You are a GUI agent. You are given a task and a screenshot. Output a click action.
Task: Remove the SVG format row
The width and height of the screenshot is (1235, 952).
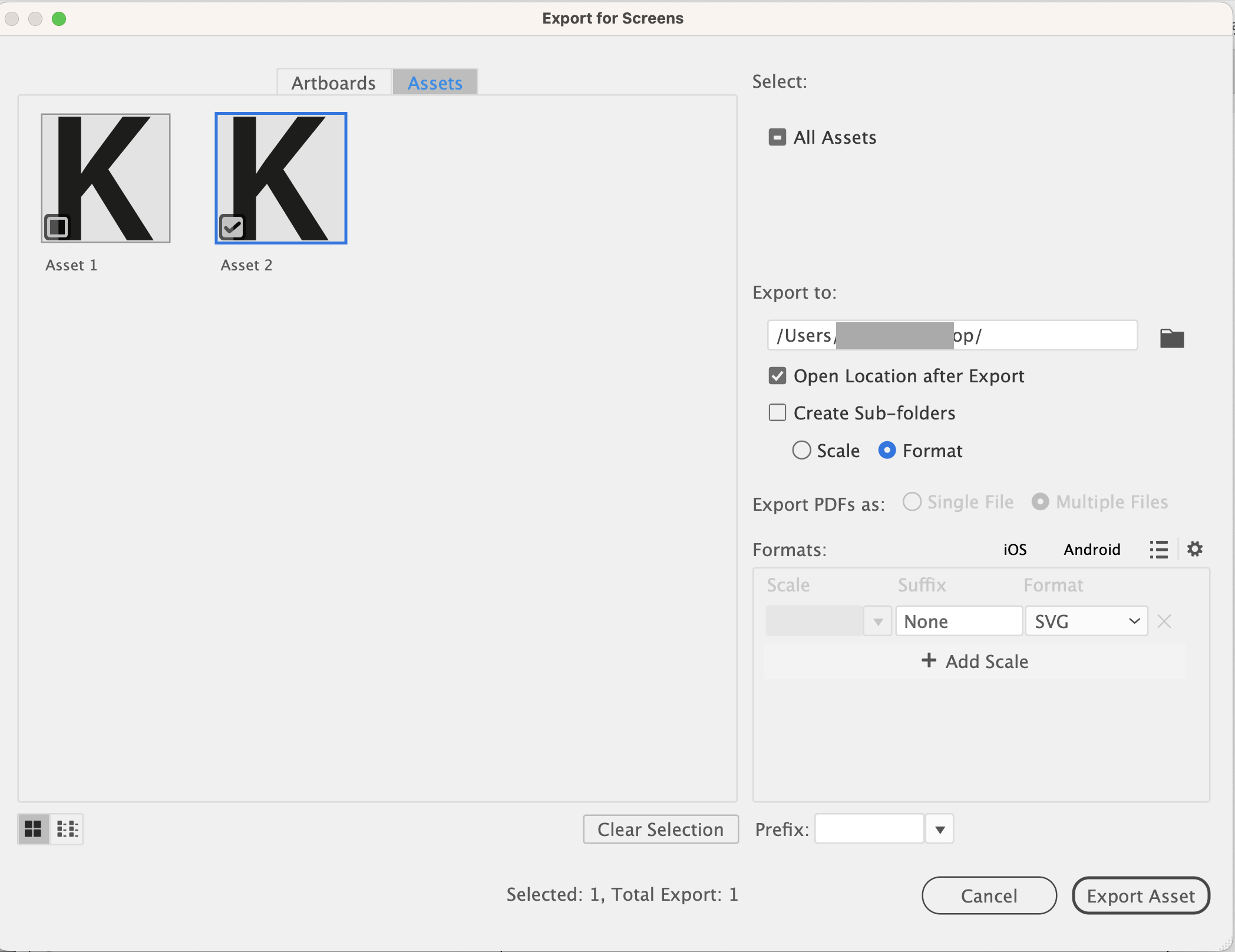tap(1164, 621)
